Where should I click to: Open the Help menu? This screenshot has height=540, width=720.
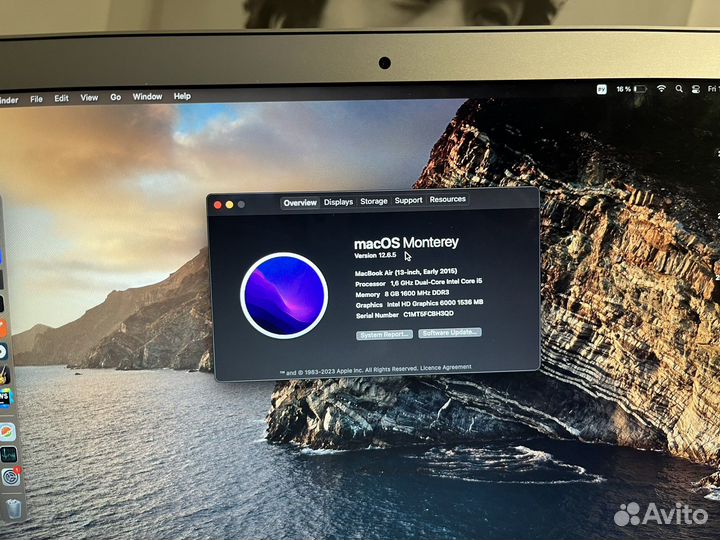[x=182, y=96]
